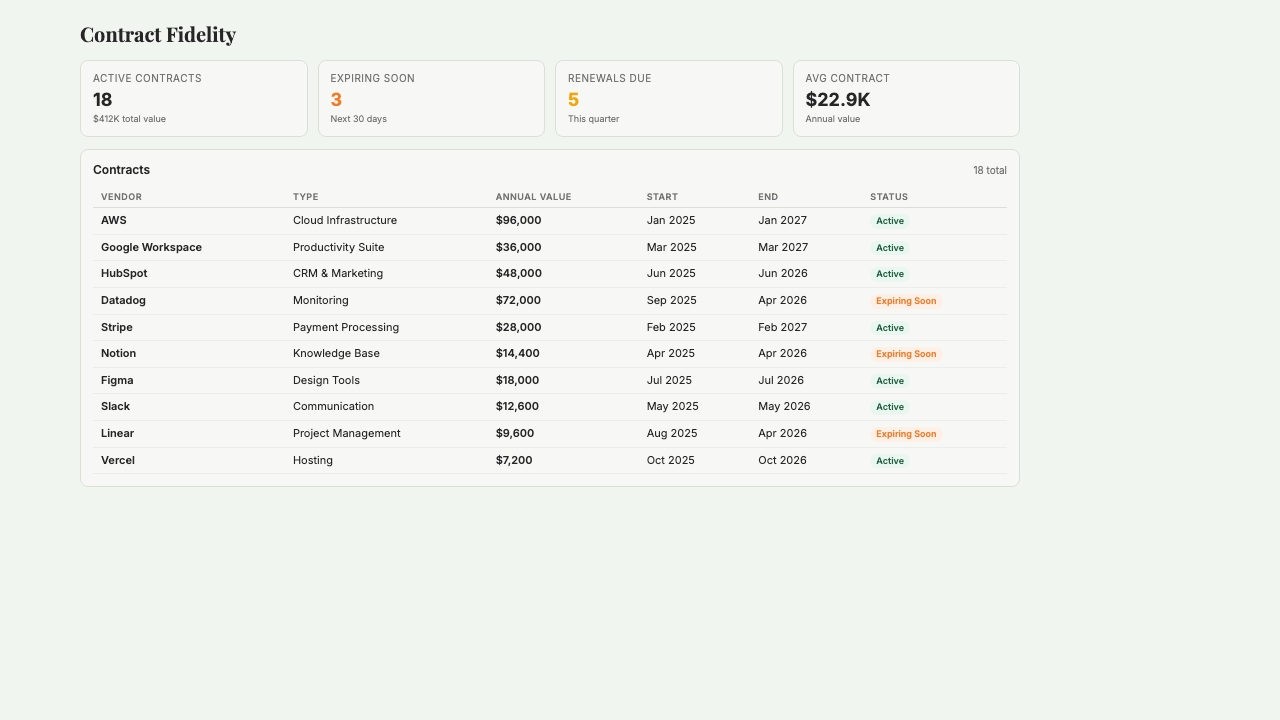The width and height of the screenshot is (1280, 720).
Task: Click the Notion Expiring Soon badge
Action: [x=906, y=353]
